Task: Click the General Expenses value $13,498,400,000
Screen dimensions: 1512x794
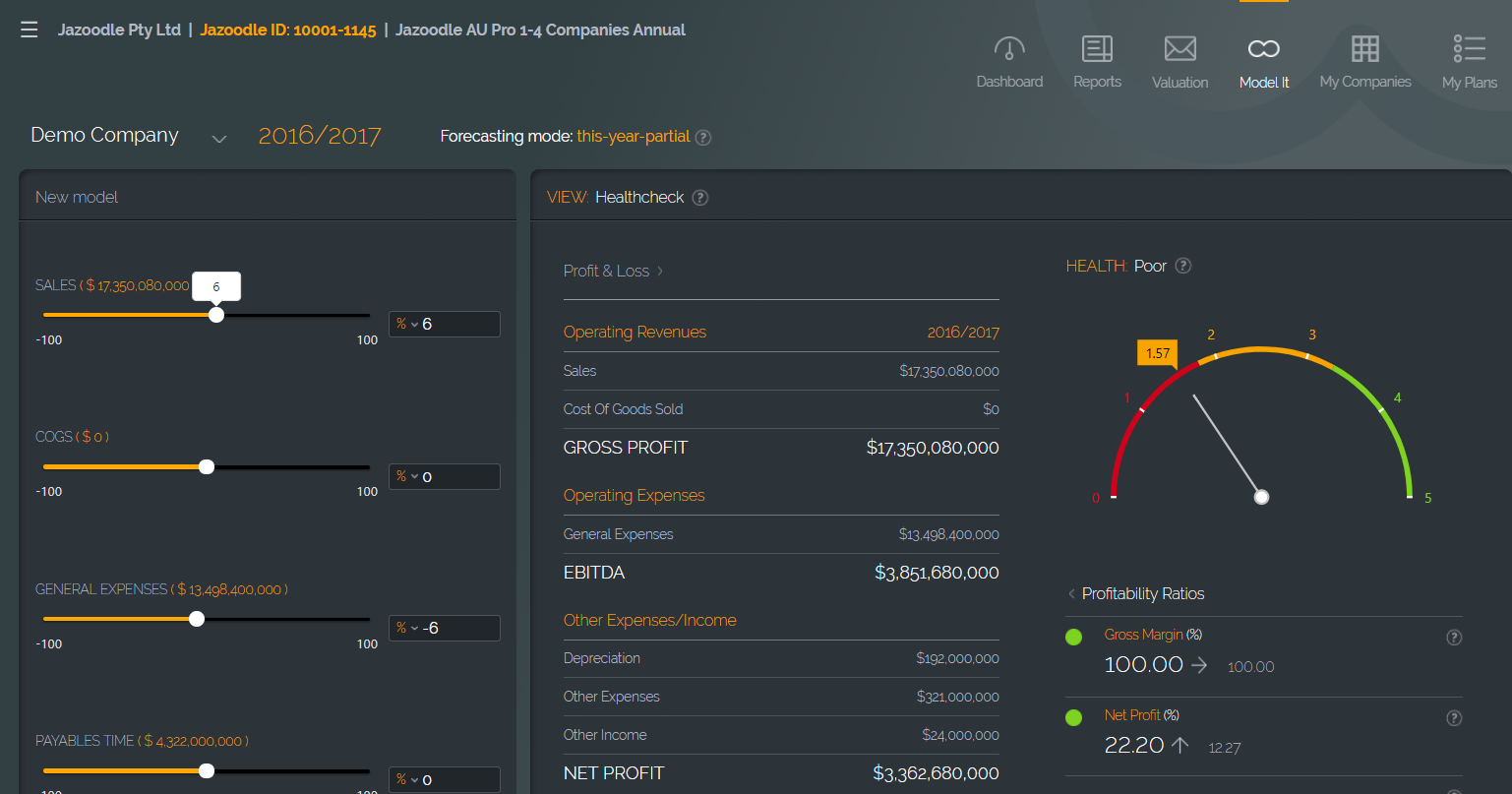Action: [x=949, y=535]
